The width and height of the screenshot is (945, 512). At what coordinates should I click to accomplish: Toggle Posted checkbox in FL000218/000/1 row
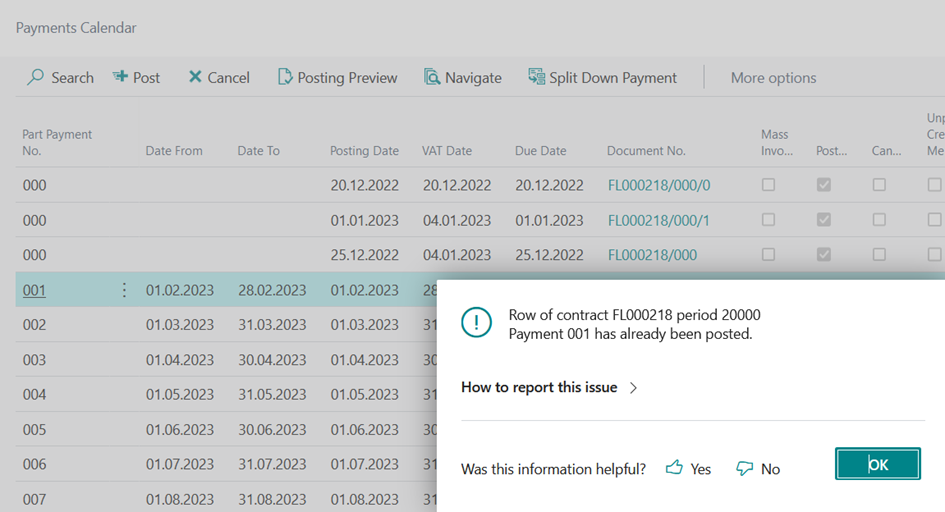[x=823, y=220]
